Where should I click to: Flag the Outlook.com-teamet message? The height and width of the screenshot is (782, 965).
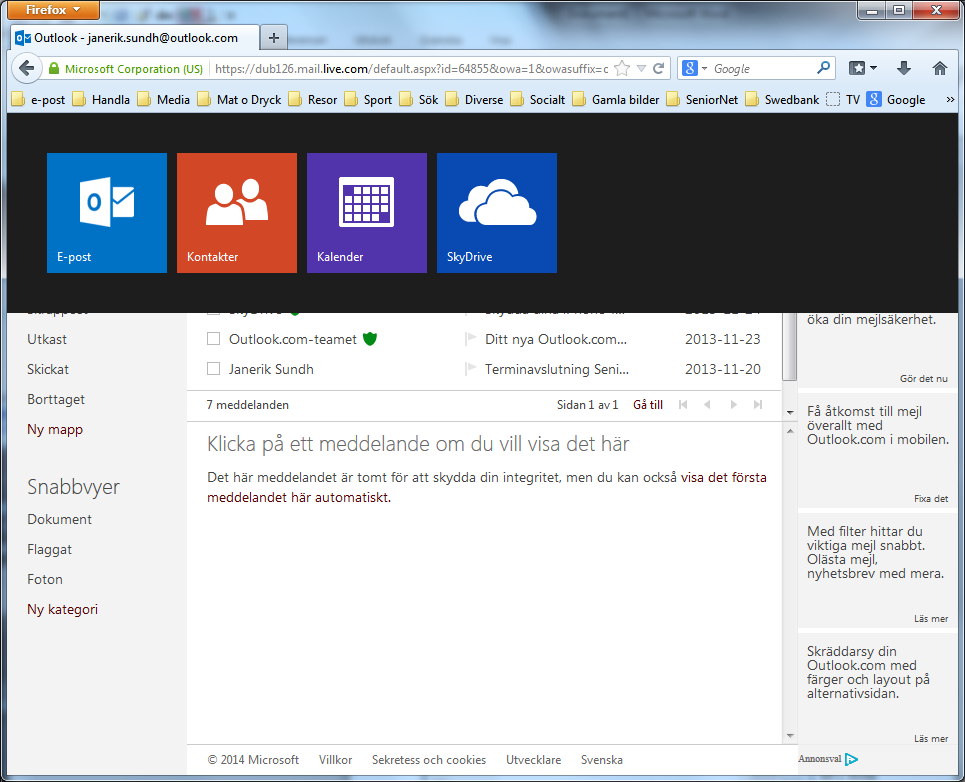471,338
